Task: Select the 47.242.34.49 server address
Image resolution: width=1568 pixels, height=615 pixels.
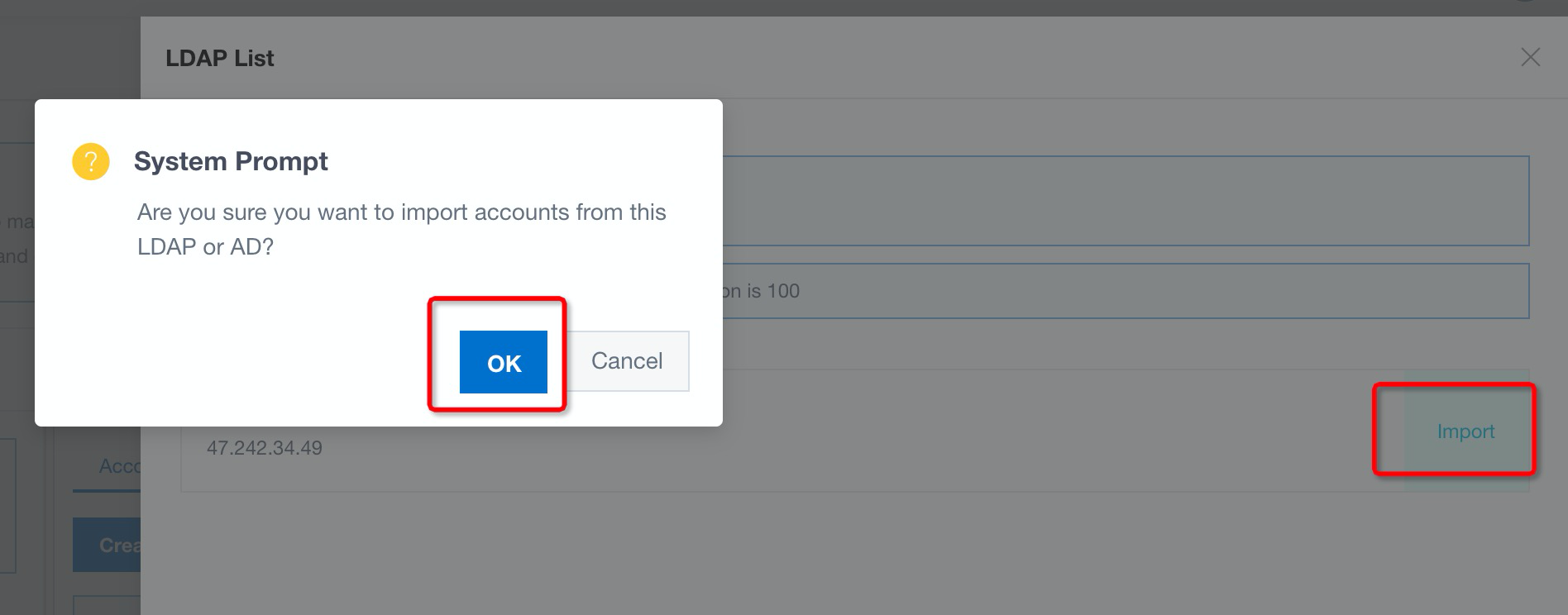Action: point(265,448)
